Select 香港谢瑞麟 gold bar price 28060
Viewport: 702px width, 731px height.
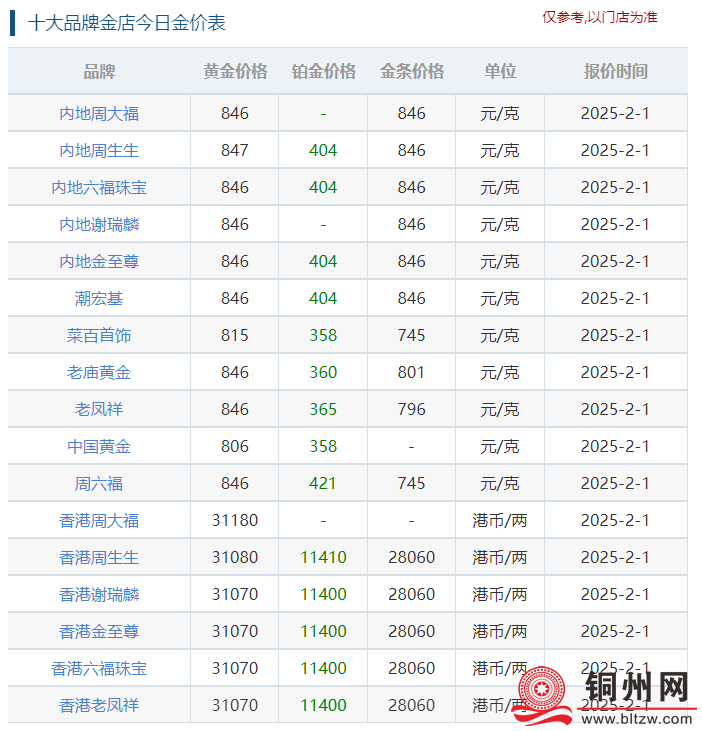[x=412, y=594]
